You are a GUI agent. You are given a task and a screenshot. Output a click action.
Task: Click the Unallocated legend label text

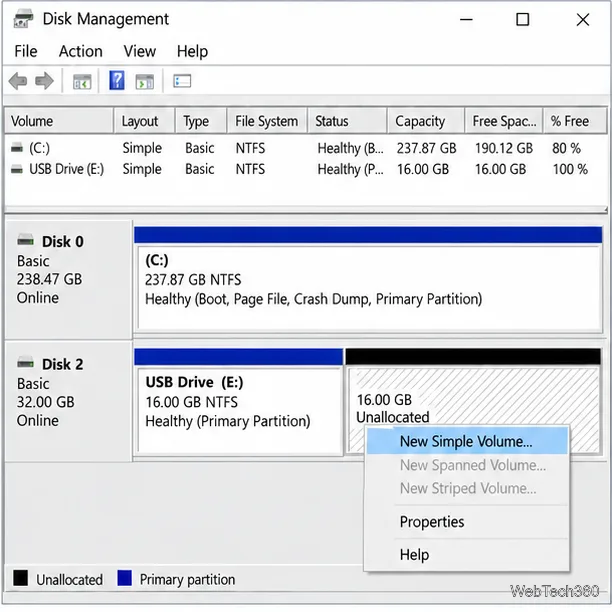(69, 580)
